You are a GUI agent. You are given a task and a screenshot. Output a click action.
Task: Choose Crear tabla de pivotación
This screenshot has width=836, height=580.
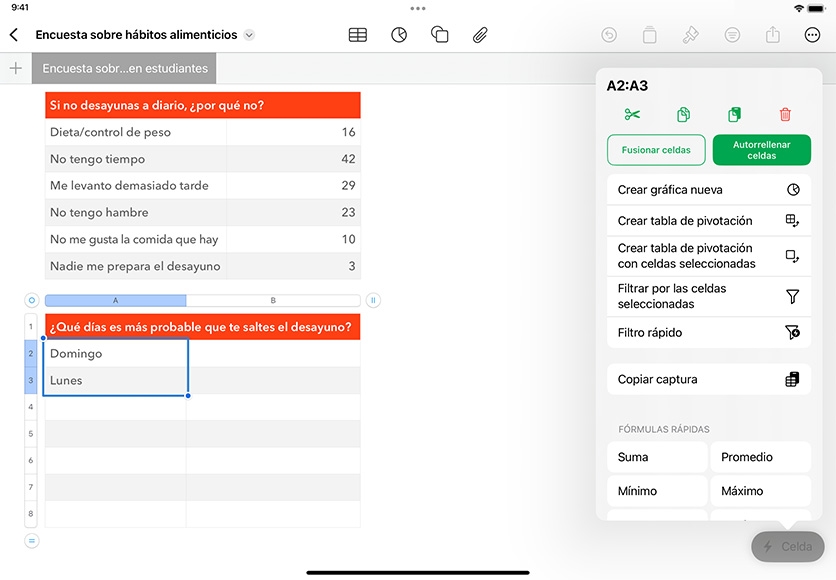[x=709, y=221]
